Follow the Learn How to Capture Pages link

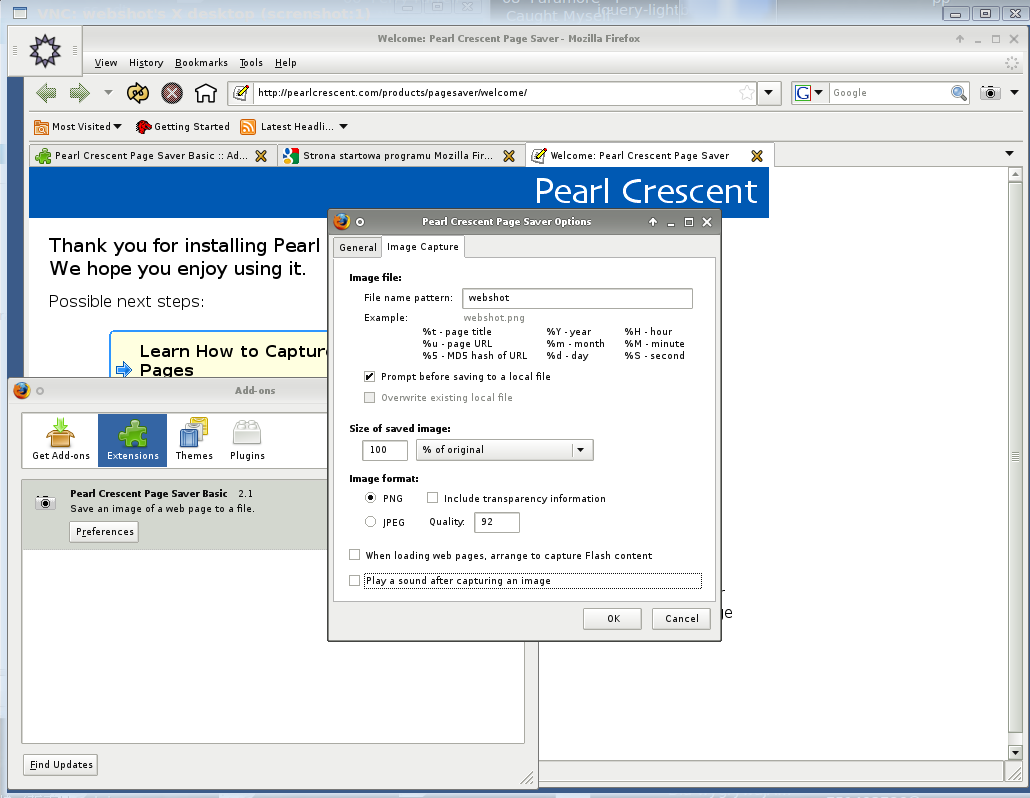pyautogui.click(x=233, y=360)
